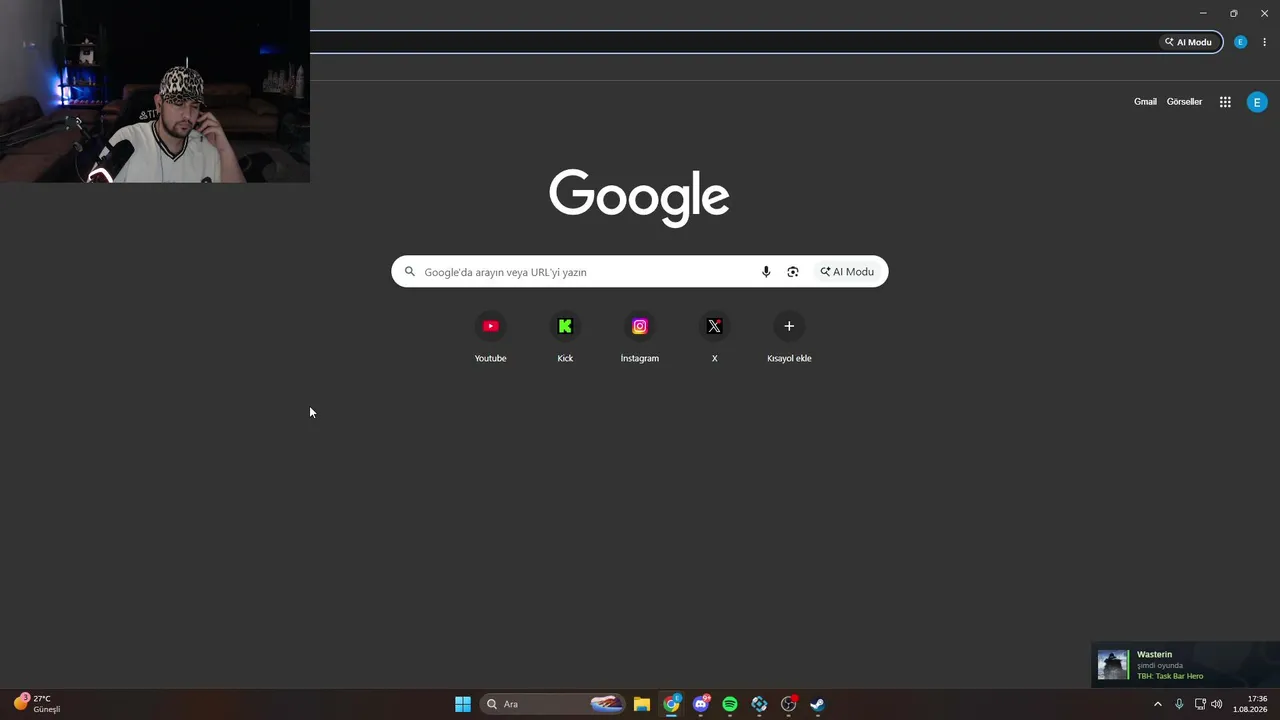Open the weather widget showing 27°C

pos(37,704)
